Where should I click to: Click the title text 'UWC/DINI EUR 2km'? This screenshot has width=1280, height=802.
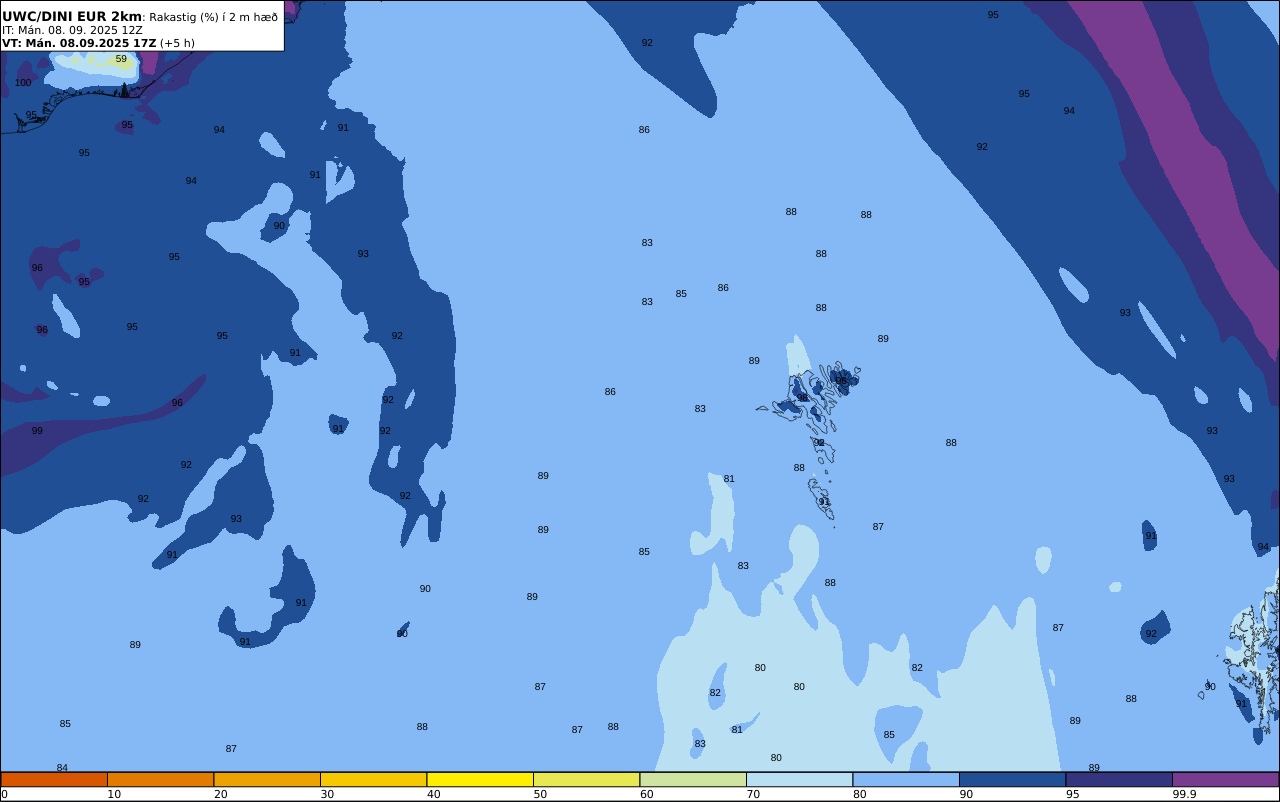pos(72,17)
